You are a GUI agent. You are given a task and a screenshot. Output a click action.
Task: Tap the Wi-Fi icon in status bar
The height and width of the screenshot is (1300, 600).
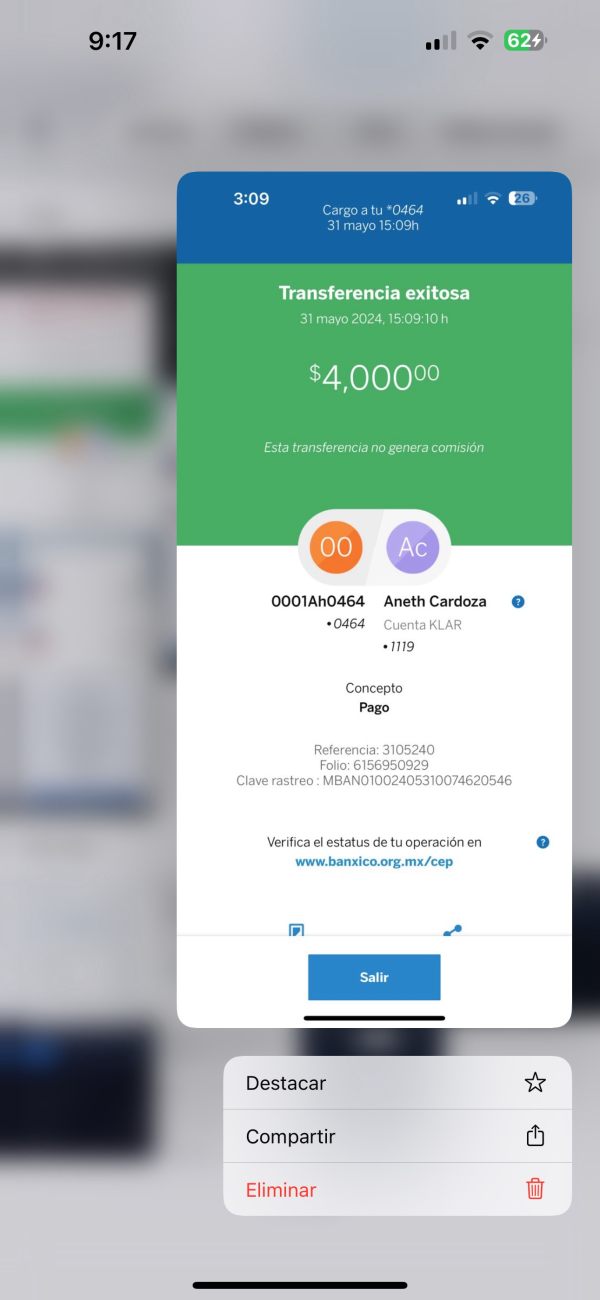(481, 41)
